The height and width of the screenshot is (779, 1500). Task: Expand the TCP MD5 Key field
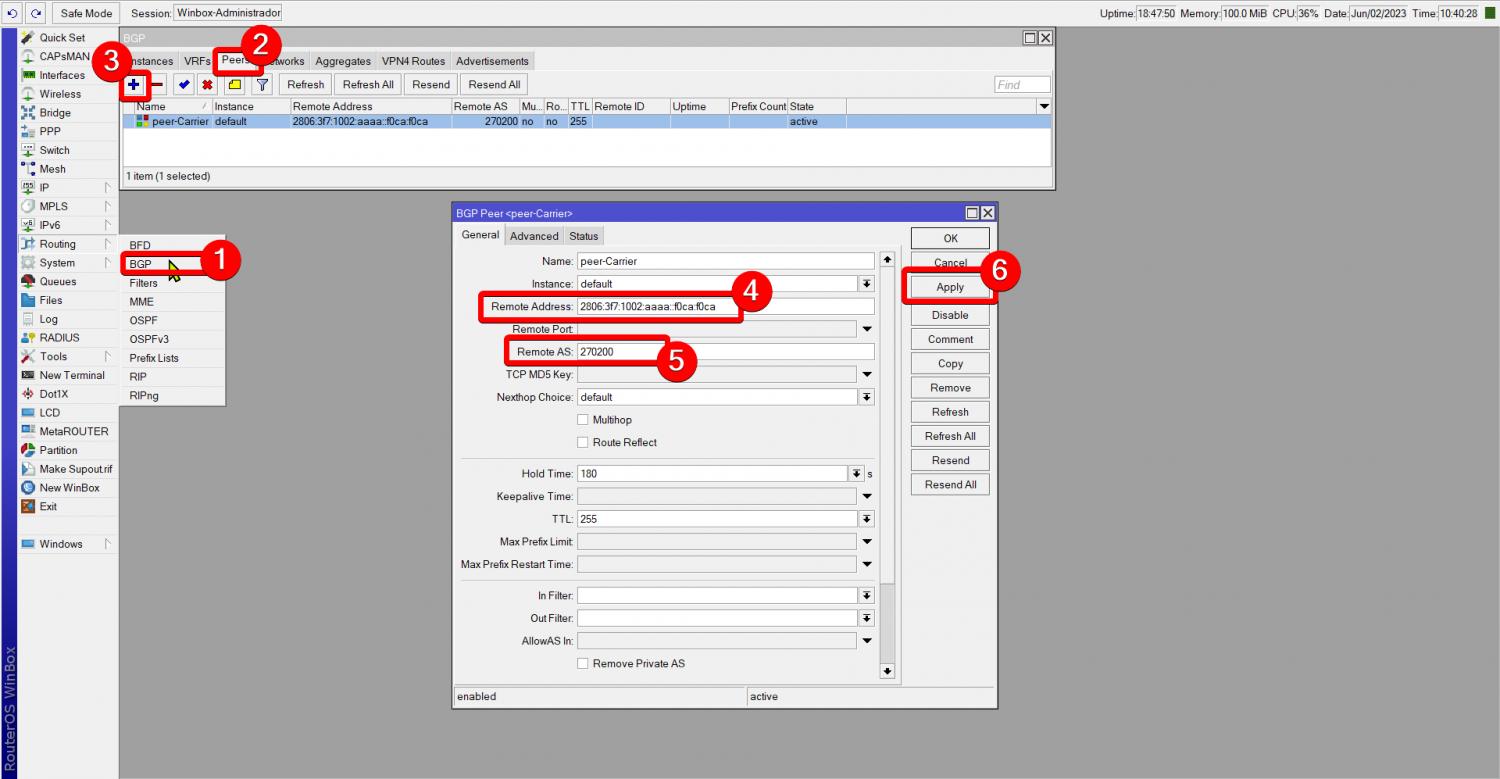[866, 375]
